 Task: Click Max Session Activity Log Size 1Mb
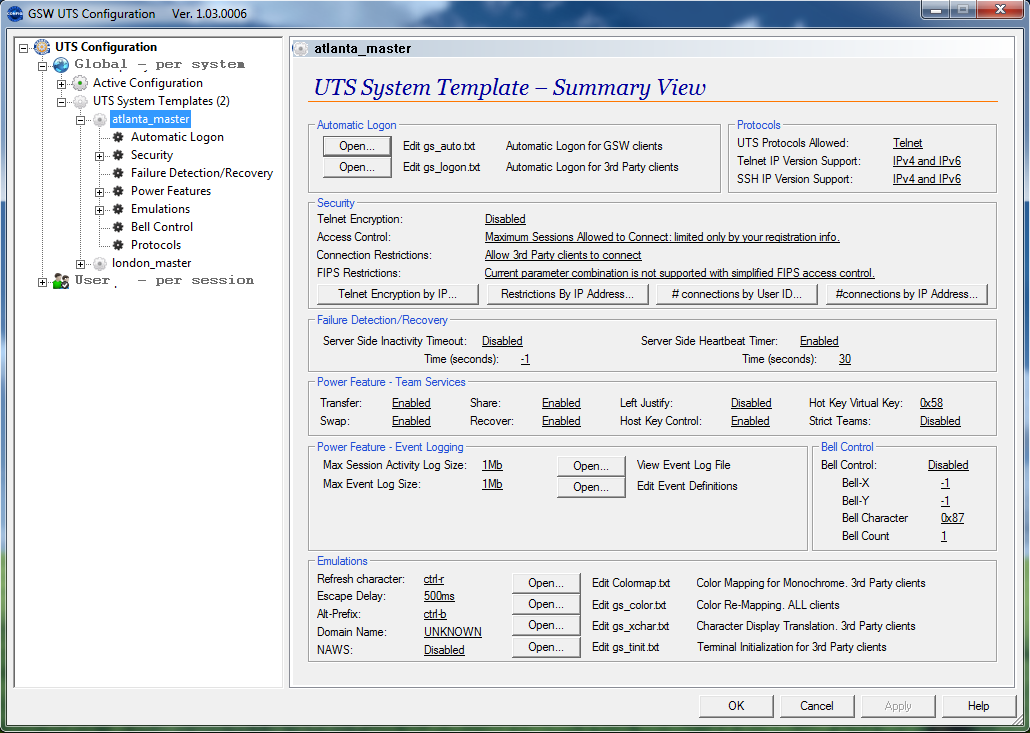click(x=492, y=465)
